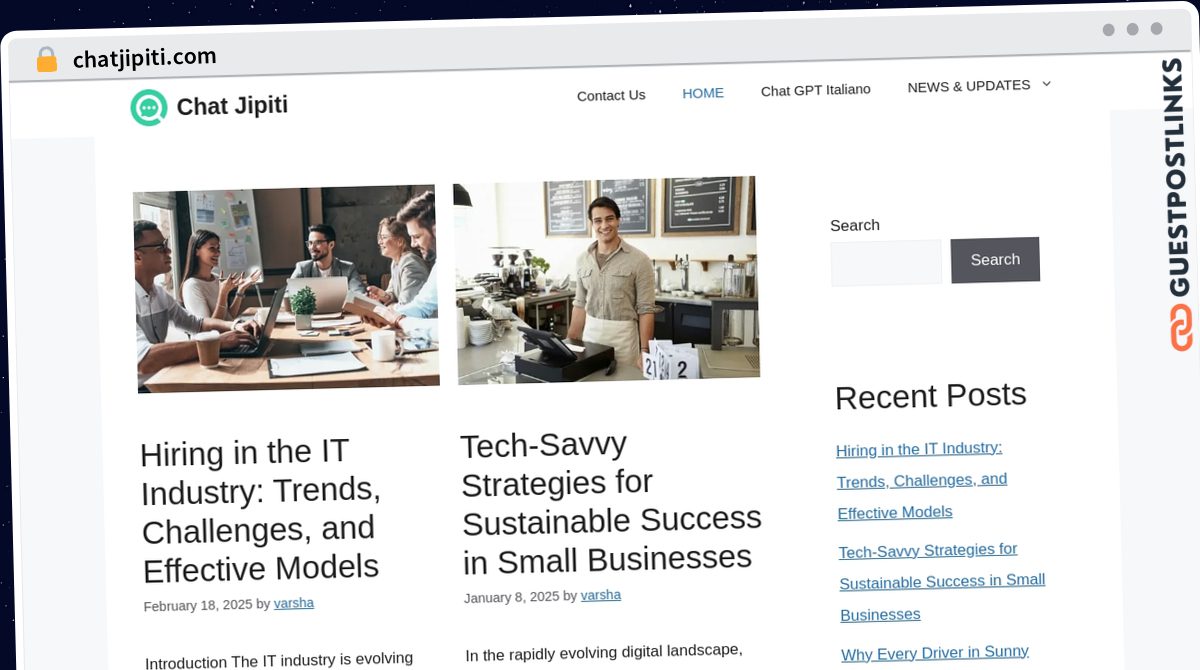Click author varsha under the January 8 post

(x=601, y=595)
